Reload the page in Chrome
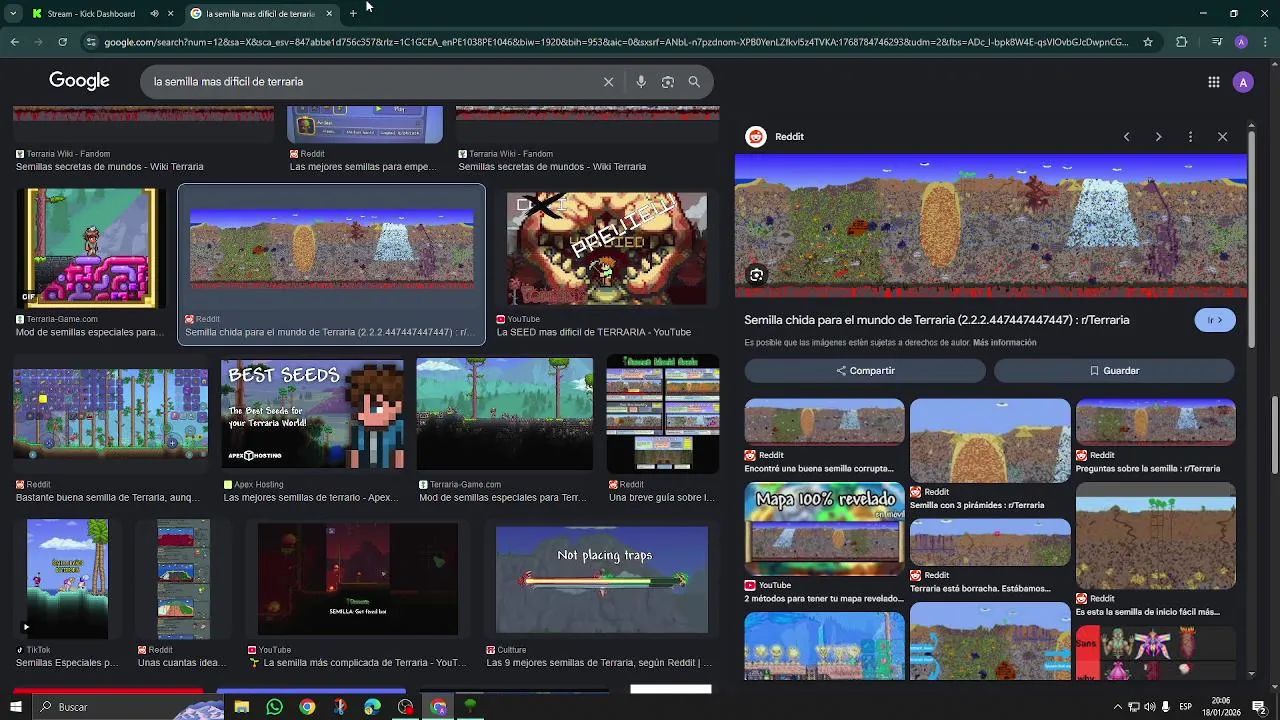The image size is (1280, 720). [62, 42]
